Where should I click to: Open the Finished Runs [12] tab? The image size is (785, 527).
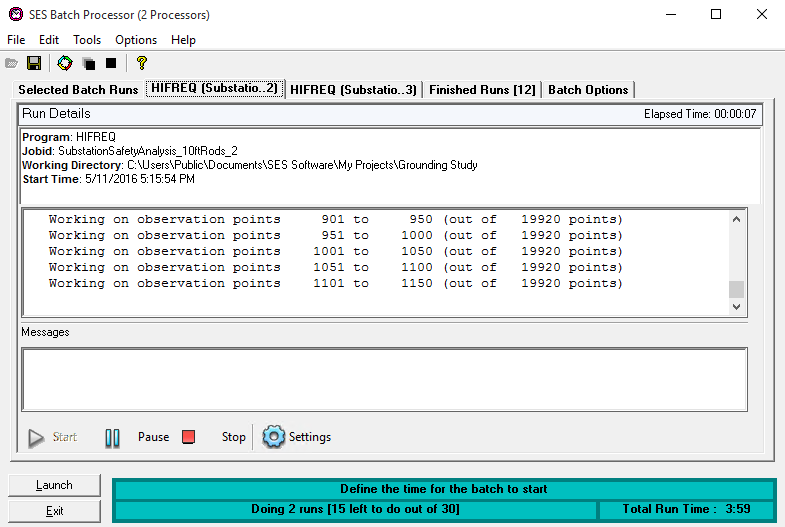point(482,90)
